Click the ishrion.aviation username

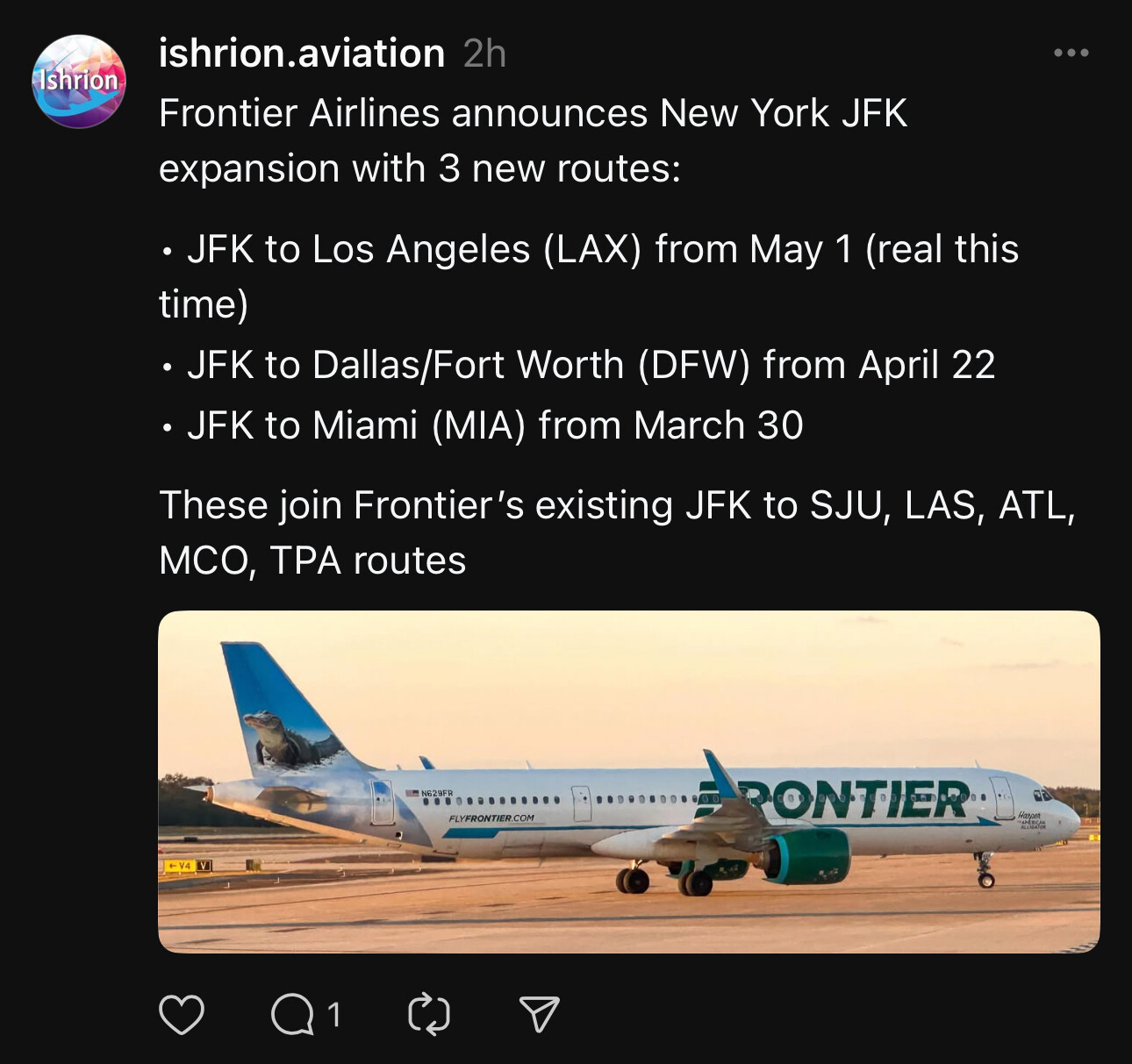click(x=301, y=54)
